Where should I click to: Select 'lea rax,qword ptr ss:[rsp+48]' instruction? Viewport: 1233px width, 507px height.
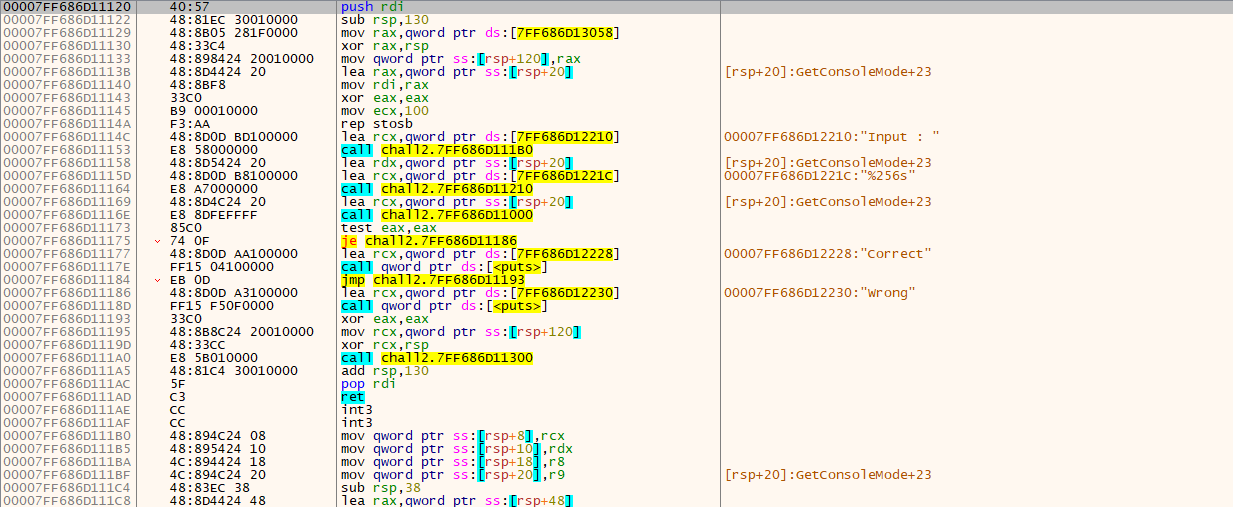(457, 501)
